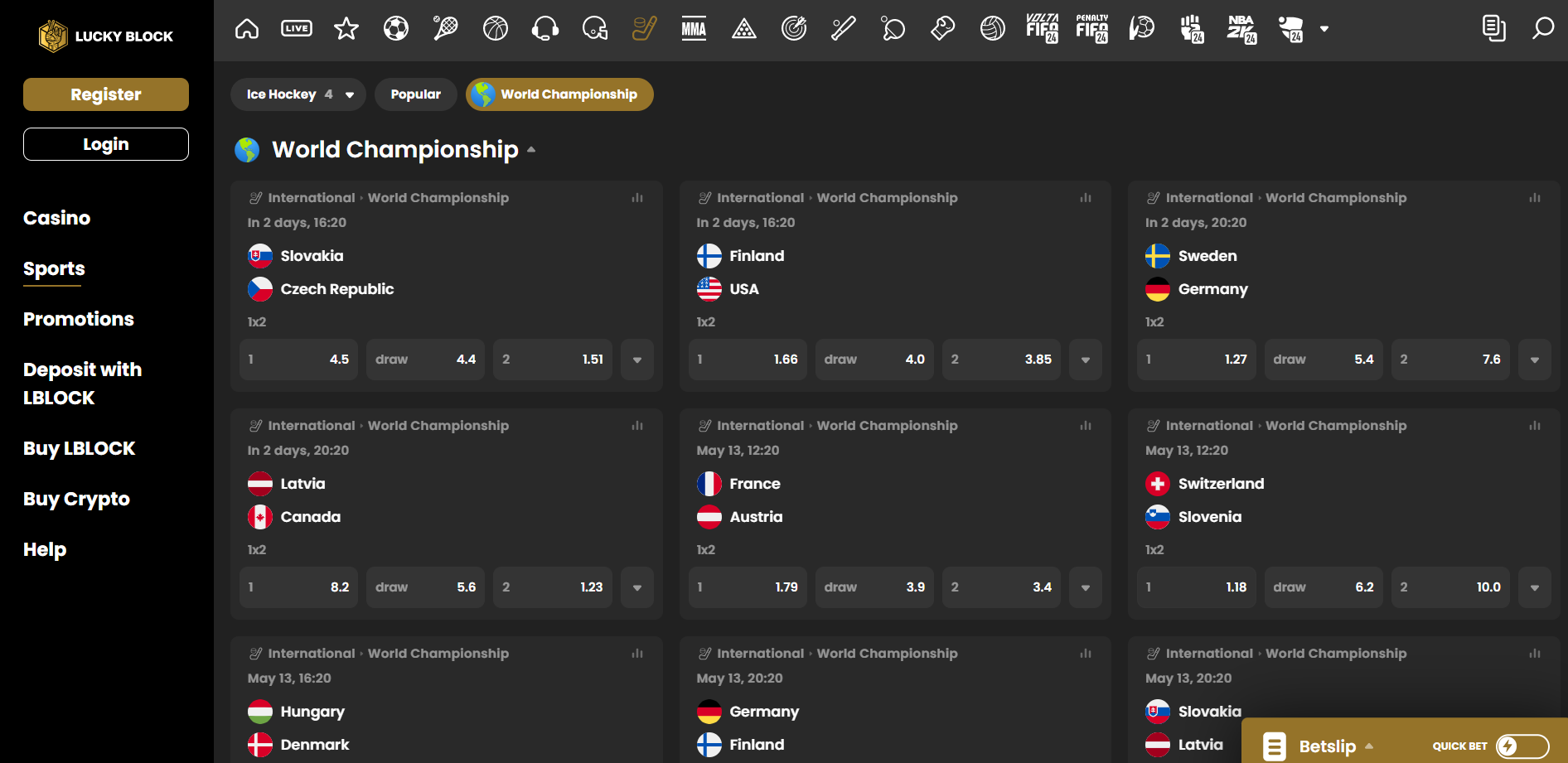This screenshot has width=1568, height=763.
Task: Select the basketball sport icon
Action: (496, 29)
